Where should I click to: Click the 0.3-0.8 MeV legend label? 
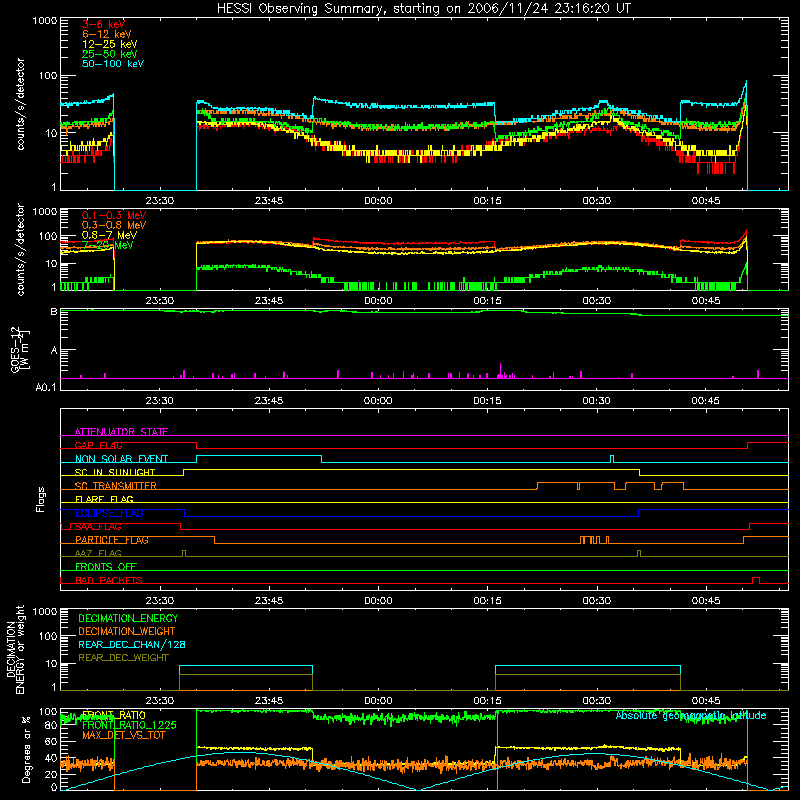pyautogui.click(x=114, y=225)
